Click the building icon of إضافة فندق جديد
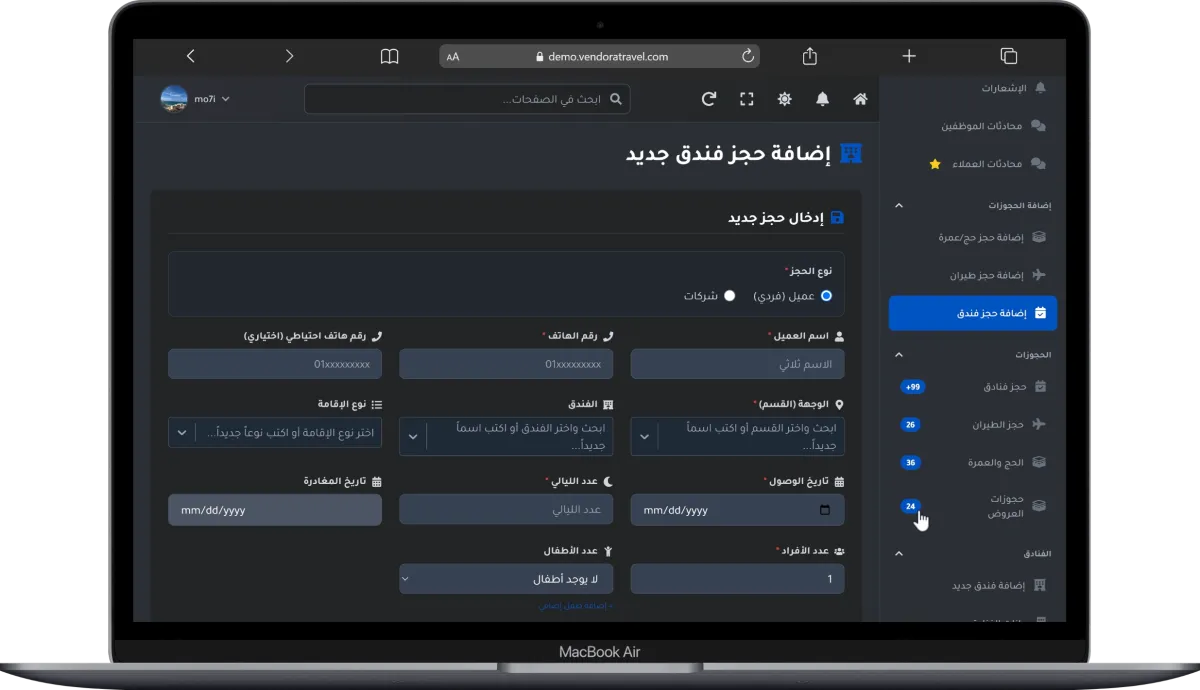Screen dimensions: 1200x690 (1039, 585)
